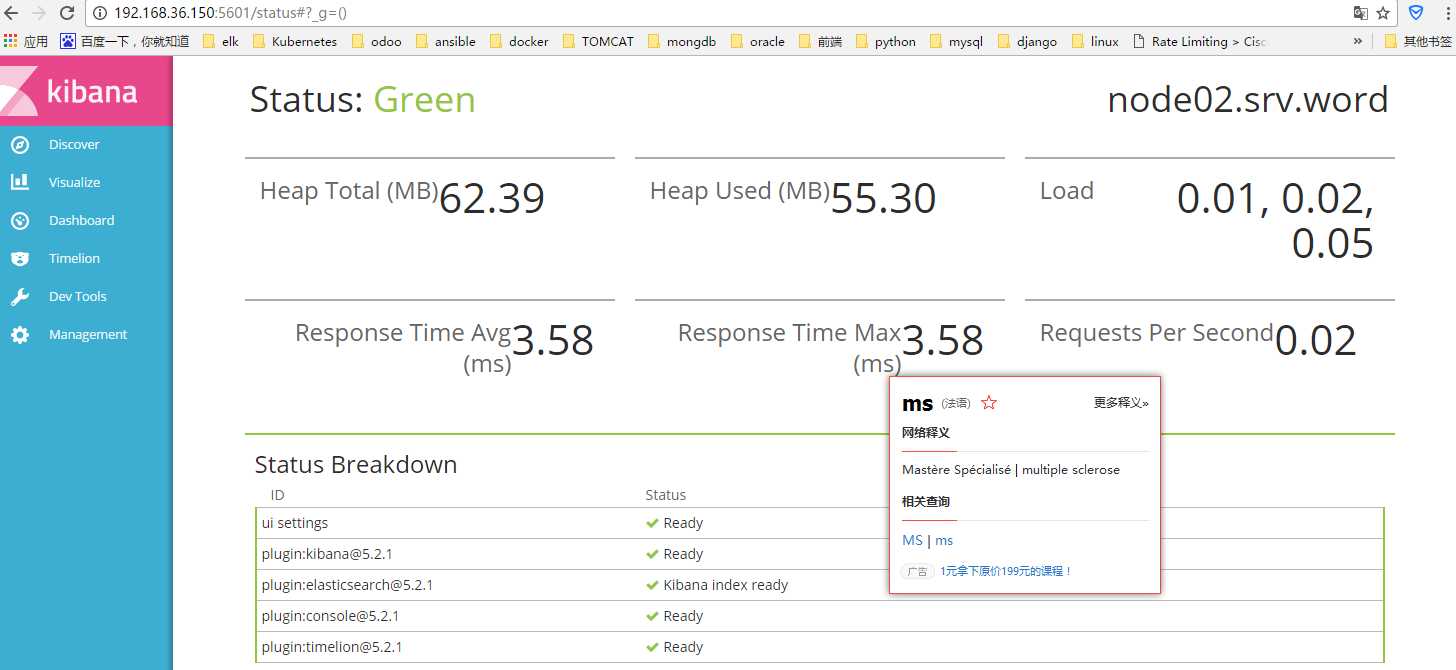This screenshot has width=1456, height=670.
Task: Click the Load values 0.01, 0.02, 0.05
Action: (1275, 221)
